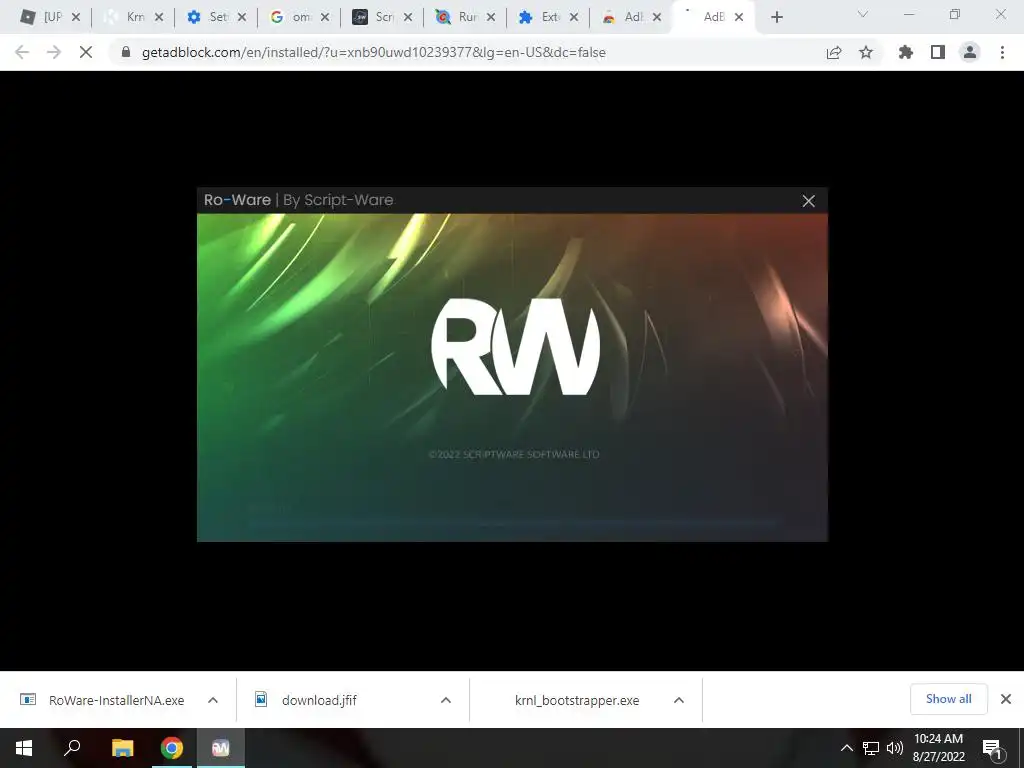Open the Run tab

(x=457, y=17)
